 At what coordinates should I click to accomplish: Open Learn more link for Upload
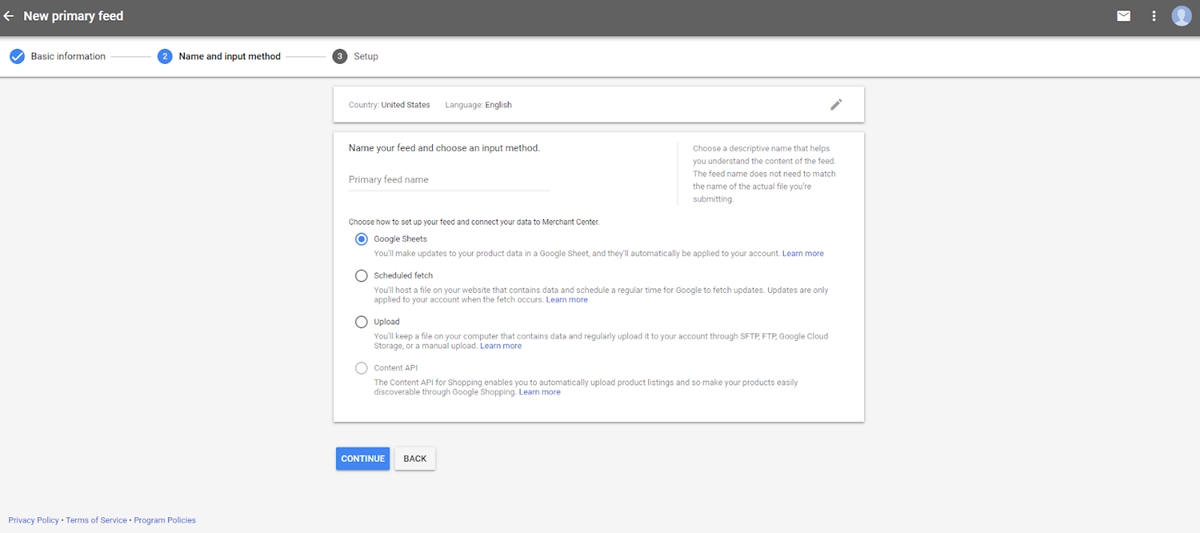click(501, 346)
